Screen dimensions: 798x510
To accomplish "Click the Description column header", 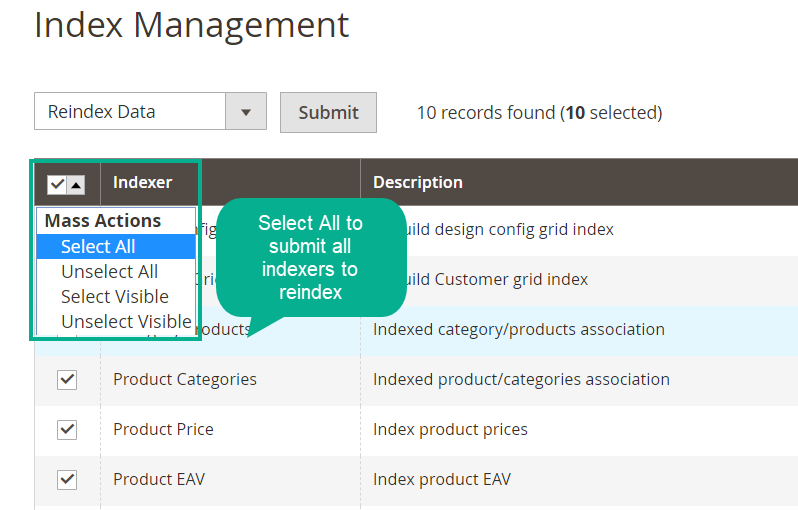I will (x=418, y=183).
